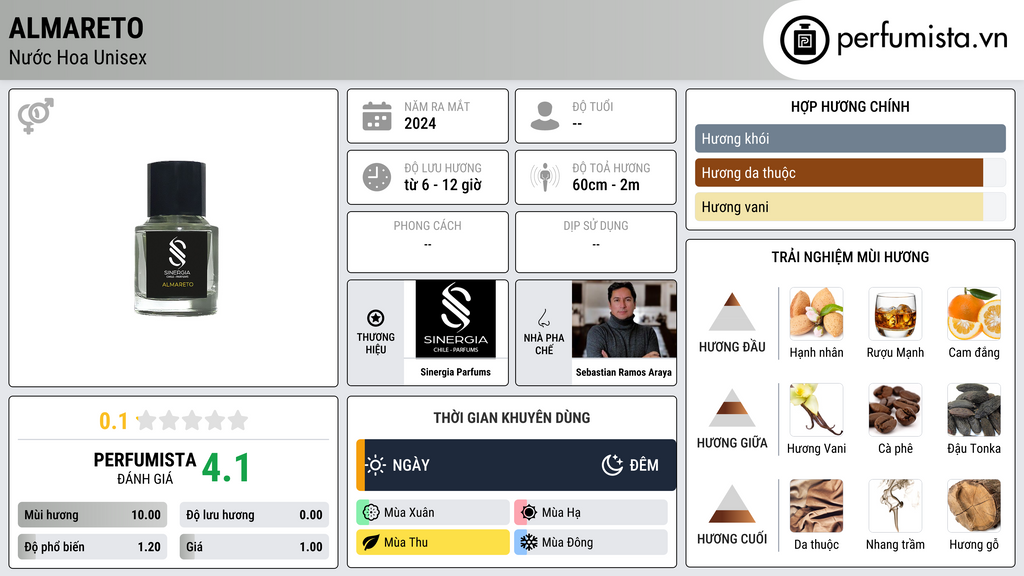This screenshot has height=576, width=1024.
Task: Click the clock icon beside Độ lưu hương
Action: pos(377,177)
